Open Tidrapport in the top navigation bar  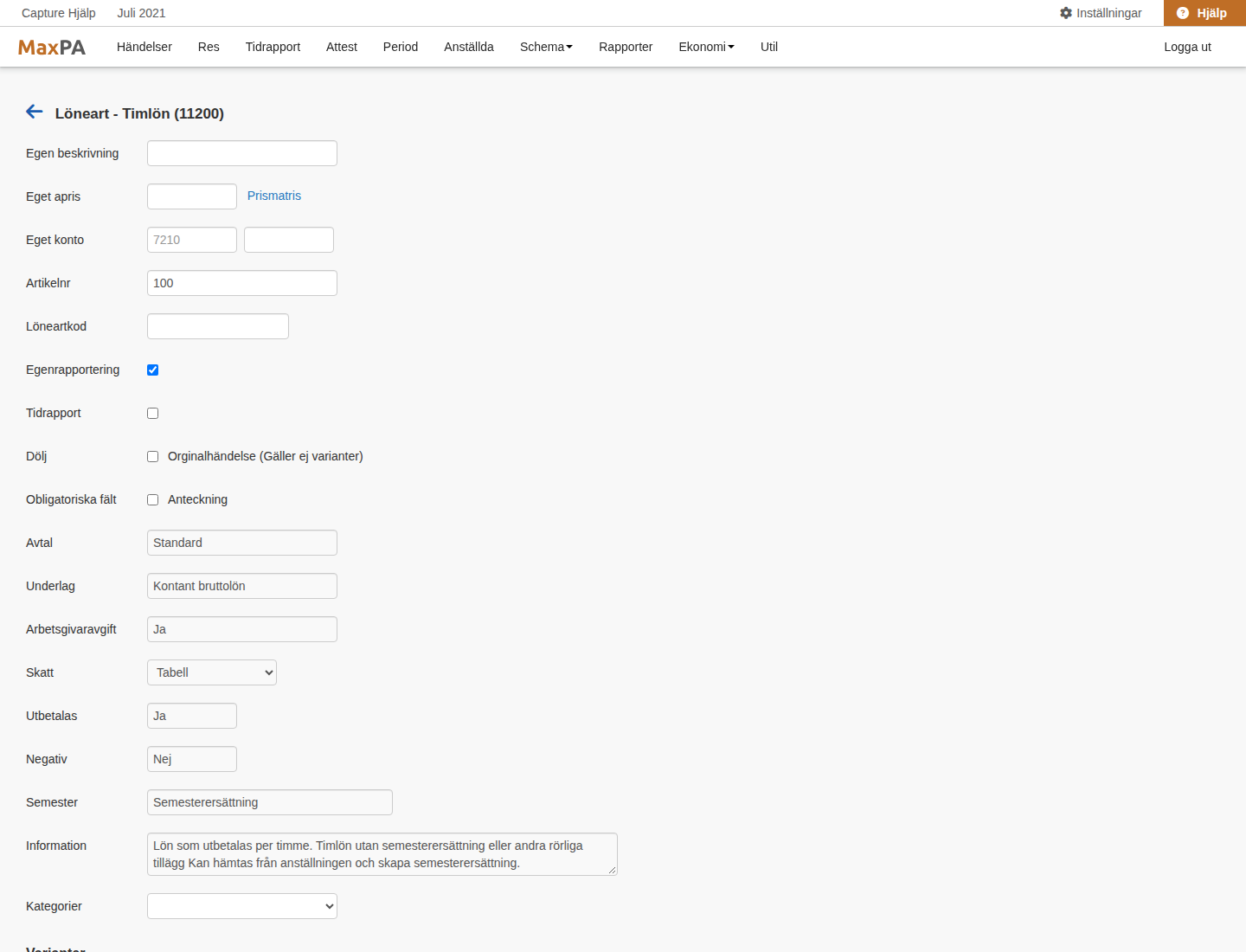tap(273, 47)
